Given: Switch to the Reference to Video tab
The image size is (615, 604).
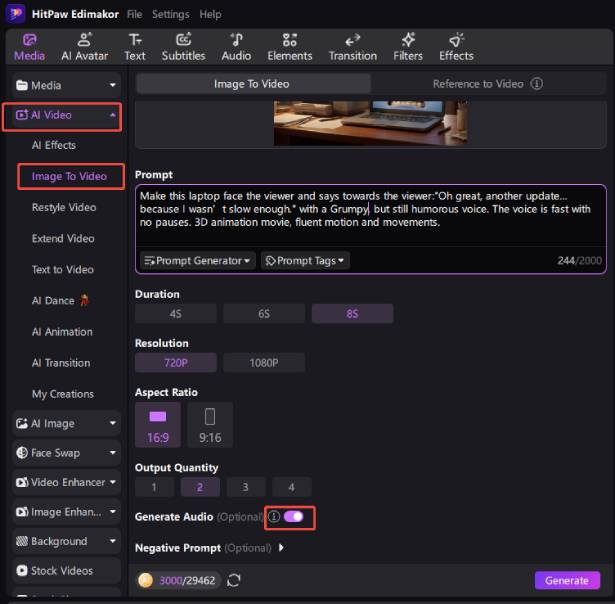Looking at the screenshot, I should point(488,84).
